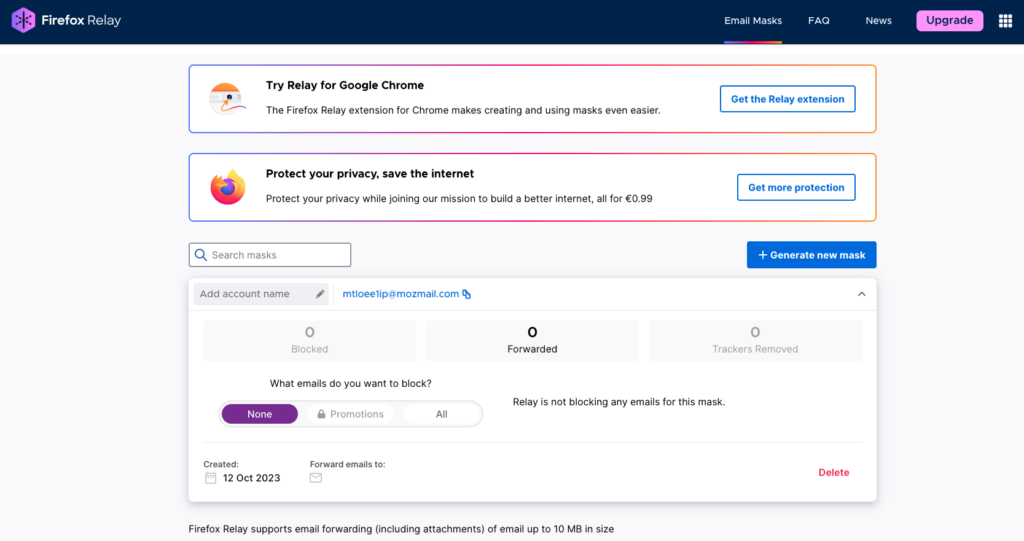Image resolution: width=1024 pixels, height=541 pixels.
Task: Delete this email mask
Action: (833, 472)
